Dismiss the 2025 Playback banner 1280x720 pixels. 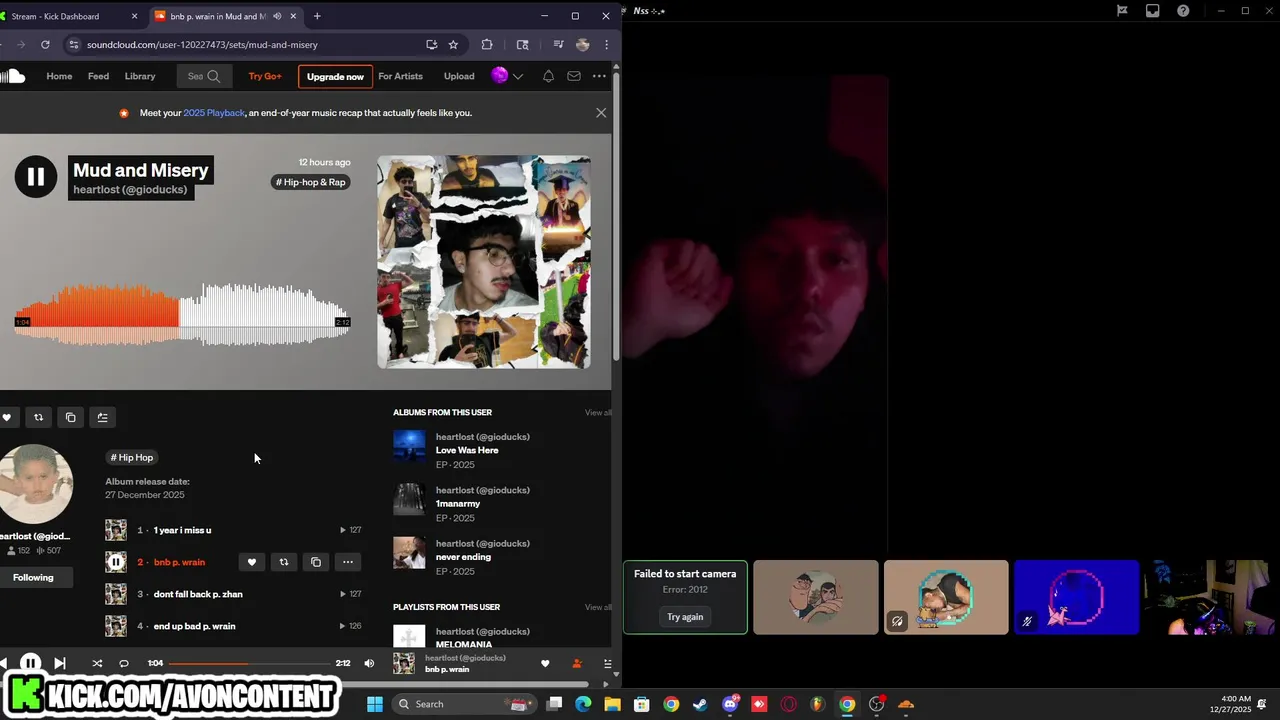pyautogui.click(x=601, y=113)
